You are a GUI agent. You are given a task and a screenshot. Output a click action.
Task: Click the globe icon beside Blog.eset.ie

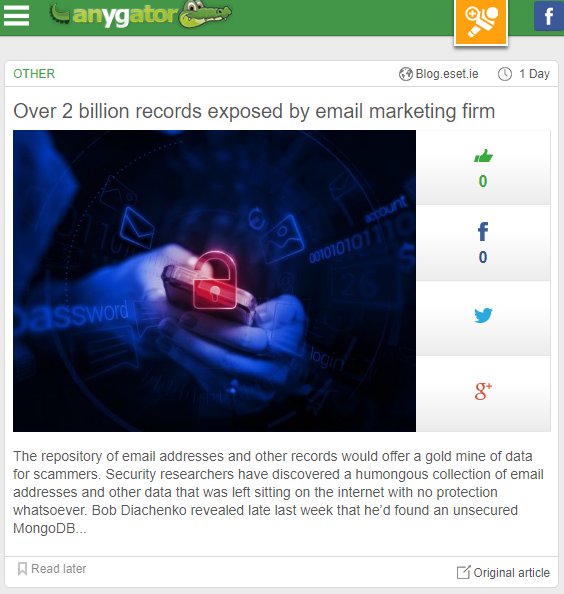coord(406,74)
